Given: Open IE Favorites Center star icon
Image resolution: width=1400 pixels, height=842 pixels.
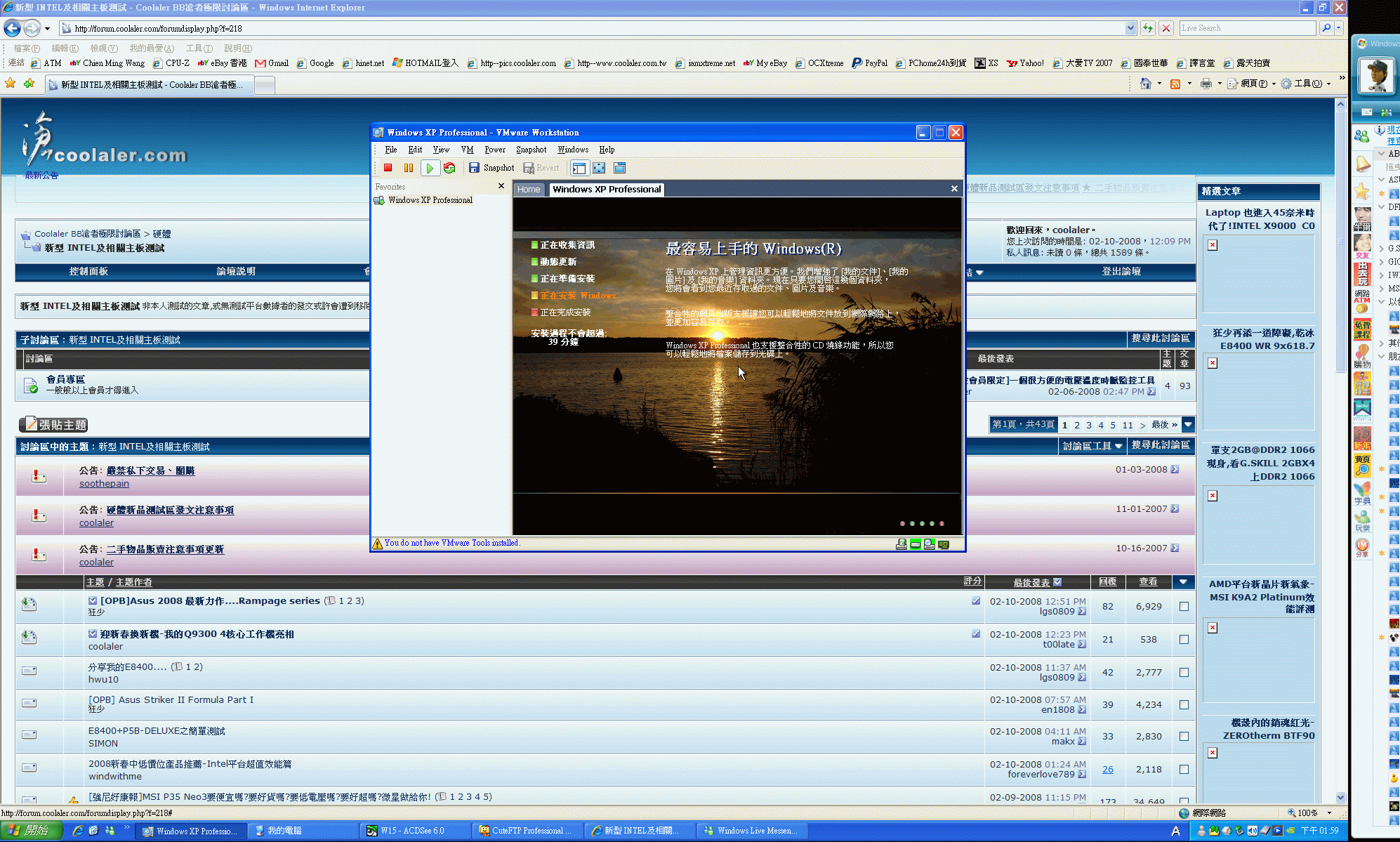Looking at the screenshot, I should 10,84.
